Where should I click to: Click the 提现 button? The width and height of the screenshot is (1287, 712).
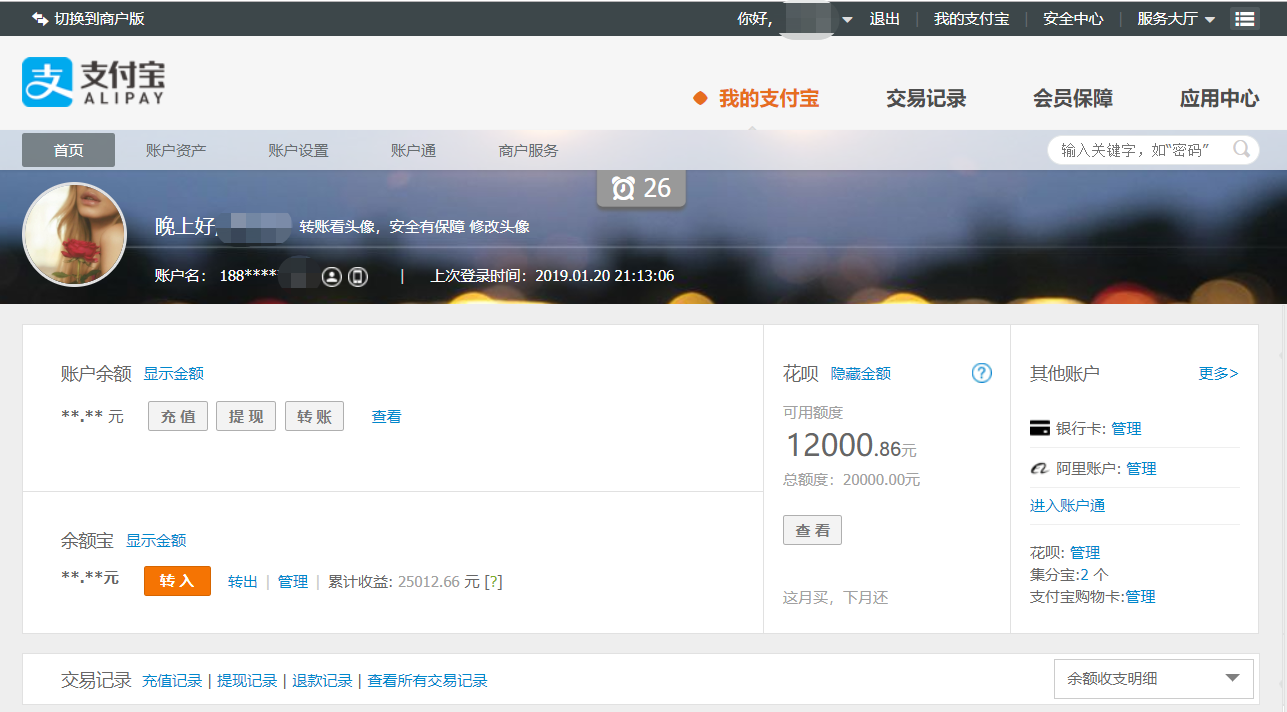click(x=246, y=416)
